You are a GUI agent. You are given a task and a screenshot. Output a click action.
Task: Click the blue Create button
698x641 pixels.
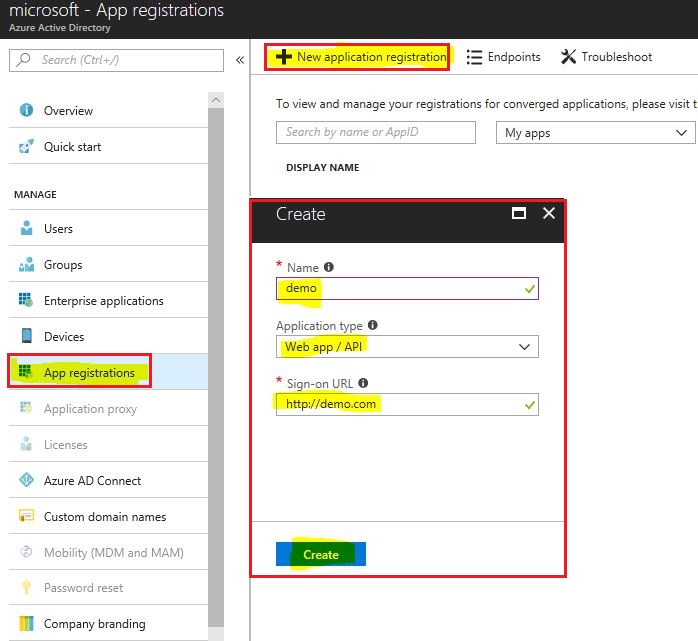tap(321, 554)
